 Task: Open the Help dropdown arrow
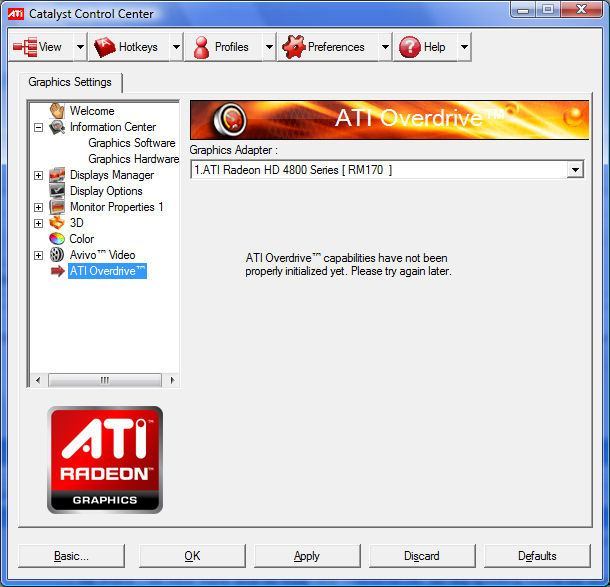point(464,47)
